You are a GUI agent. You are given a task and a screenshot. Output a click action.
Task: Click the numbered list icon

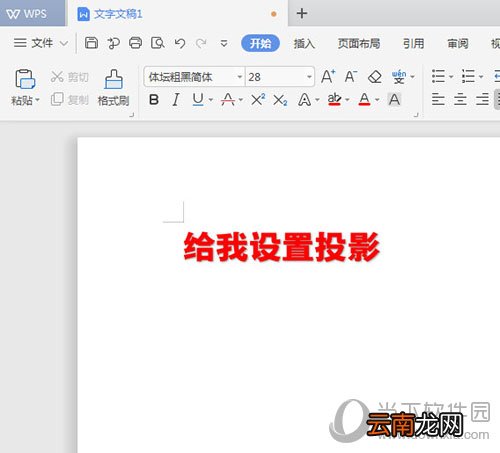point(468,76)
